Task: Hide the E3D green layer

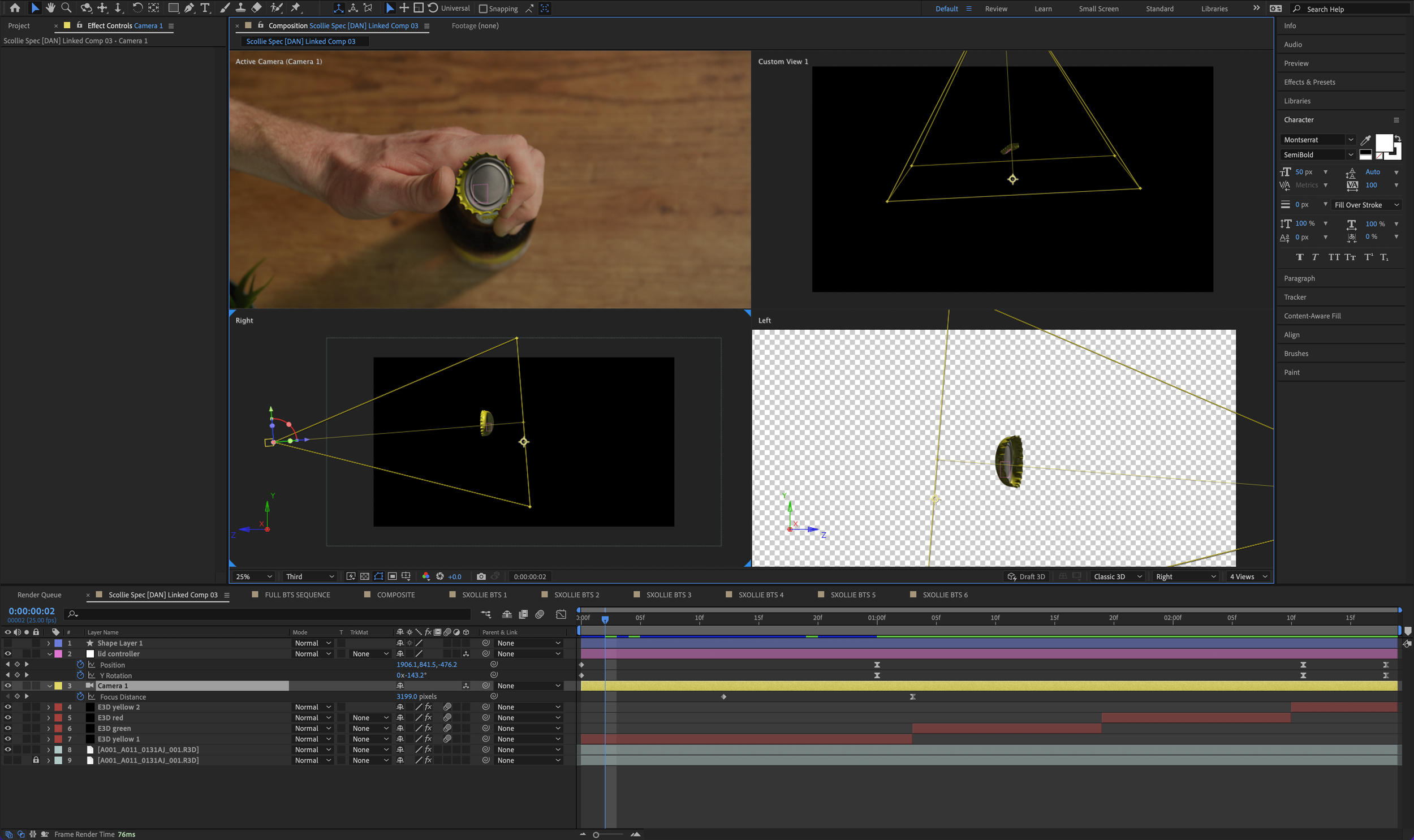Action: point(8,728)
